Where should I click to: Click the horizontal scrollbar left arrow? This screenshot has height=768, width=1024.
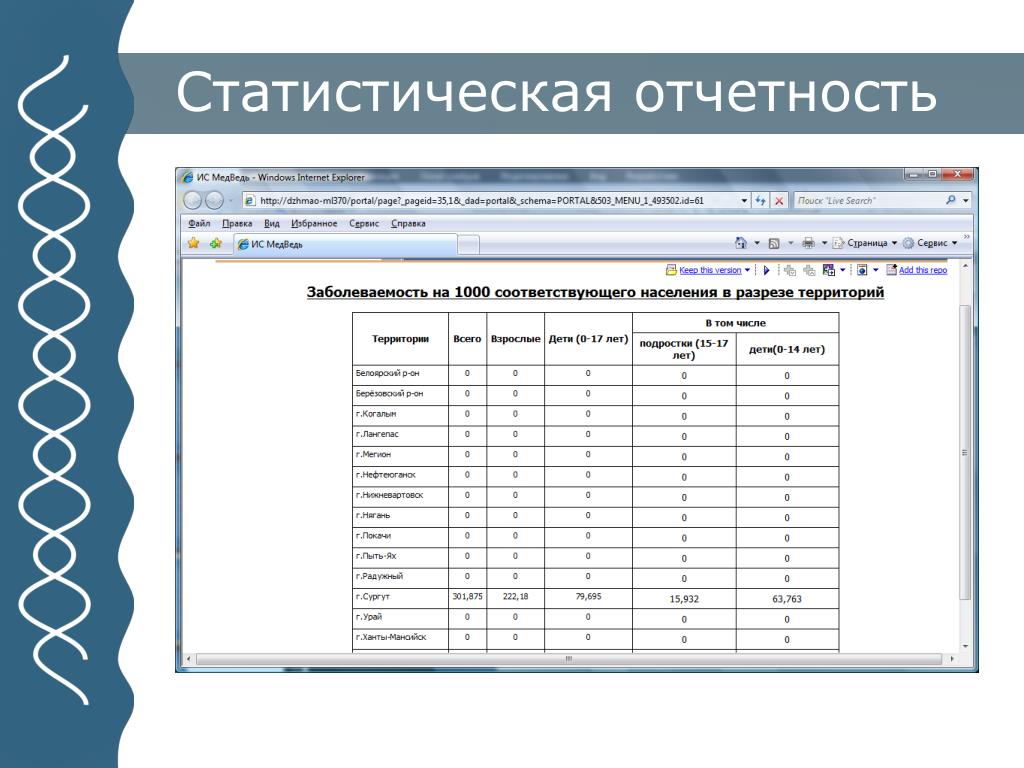pyautogui.click(x=189, y=659)
